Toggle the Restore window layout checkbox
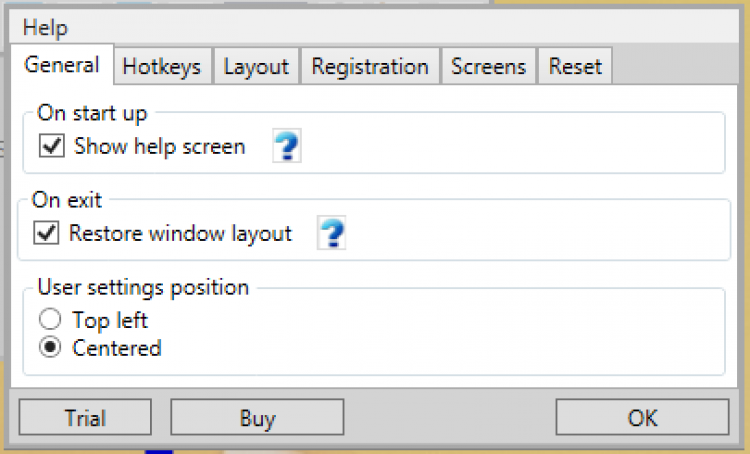Image resolution: width=750 pixels, height=454 pixels. click(x=46, y=234)
